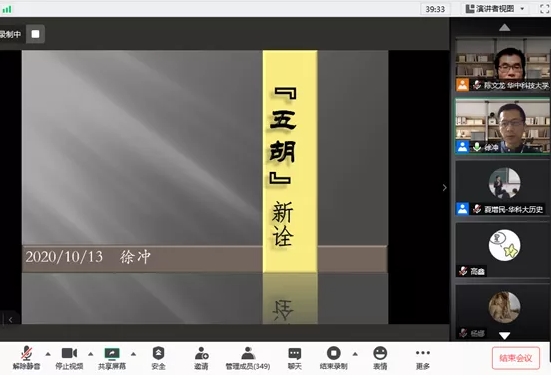Image resolution: width=551 pixels, height=379 pixels.
Task: Click orange profile icon on 陈文龙 tile
Action: click(462, 85)
